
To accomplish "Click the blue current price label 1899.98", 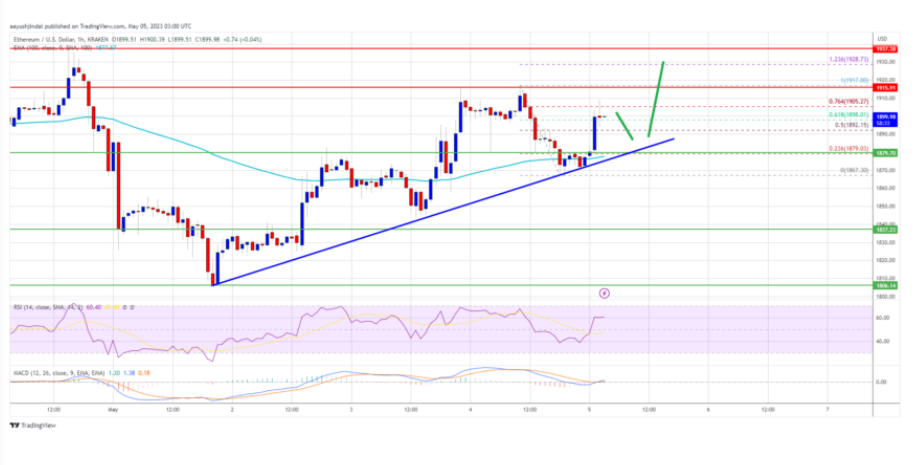I will tap(885, 117).
